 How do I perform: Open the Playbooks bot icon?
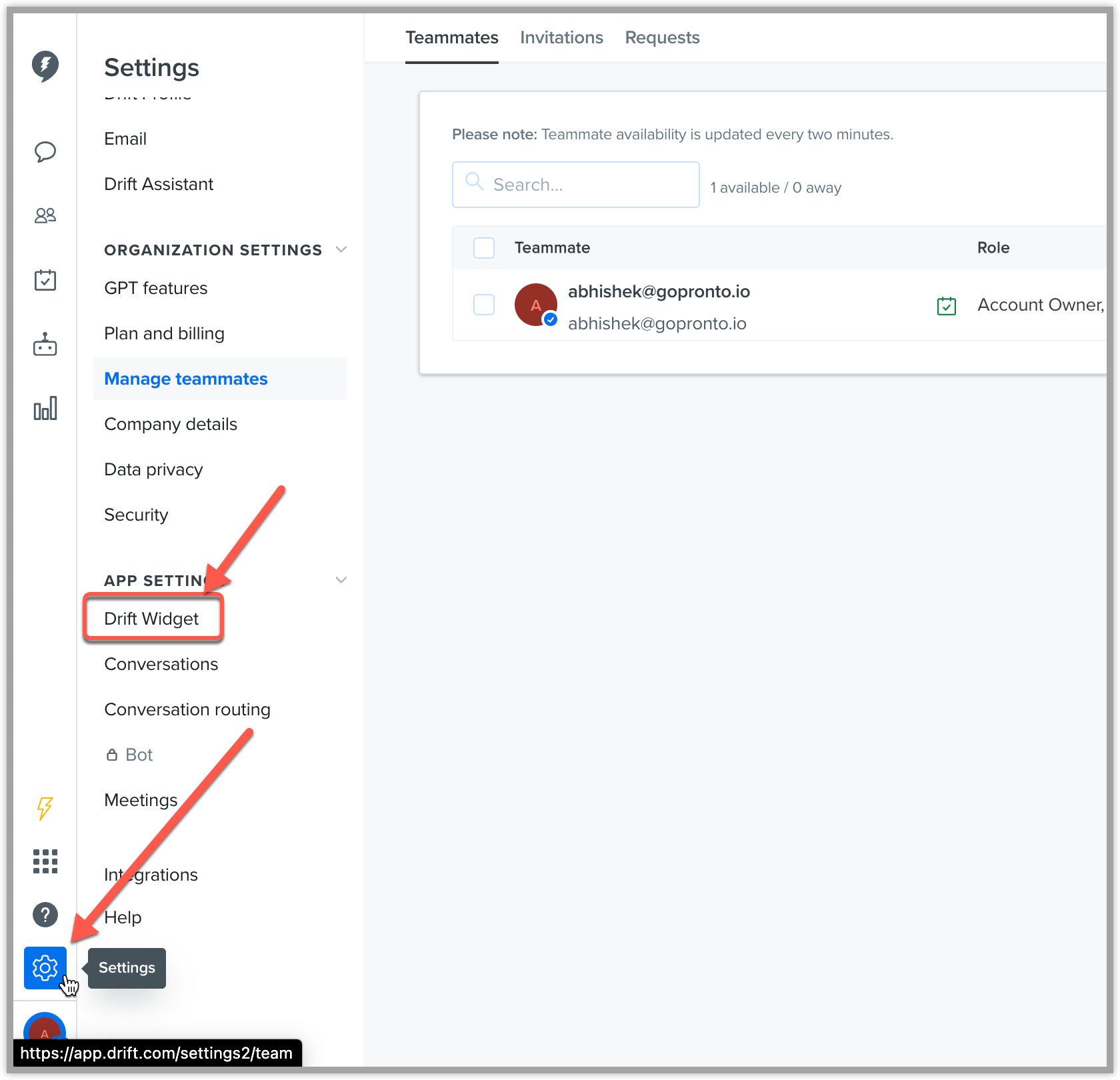pos(45,344)
